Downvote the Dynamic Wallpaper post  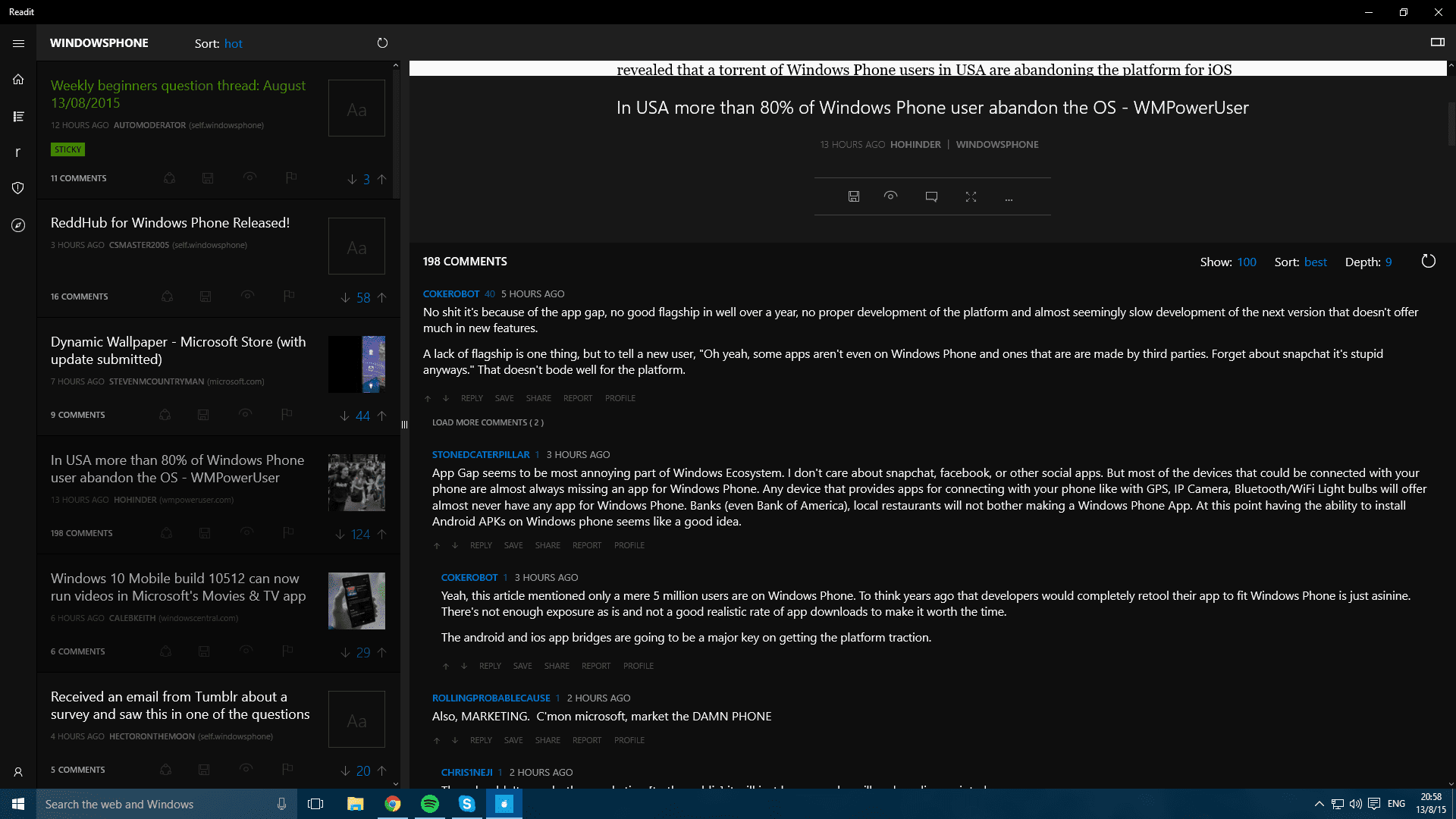click(x=344, y=416)
